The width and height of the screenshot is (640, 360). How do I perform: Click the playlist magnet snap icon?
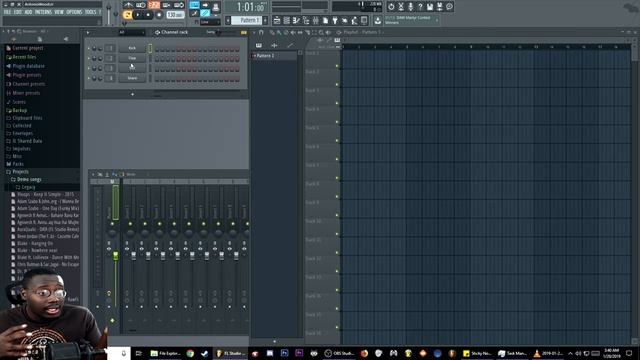(x=261, y=32)
